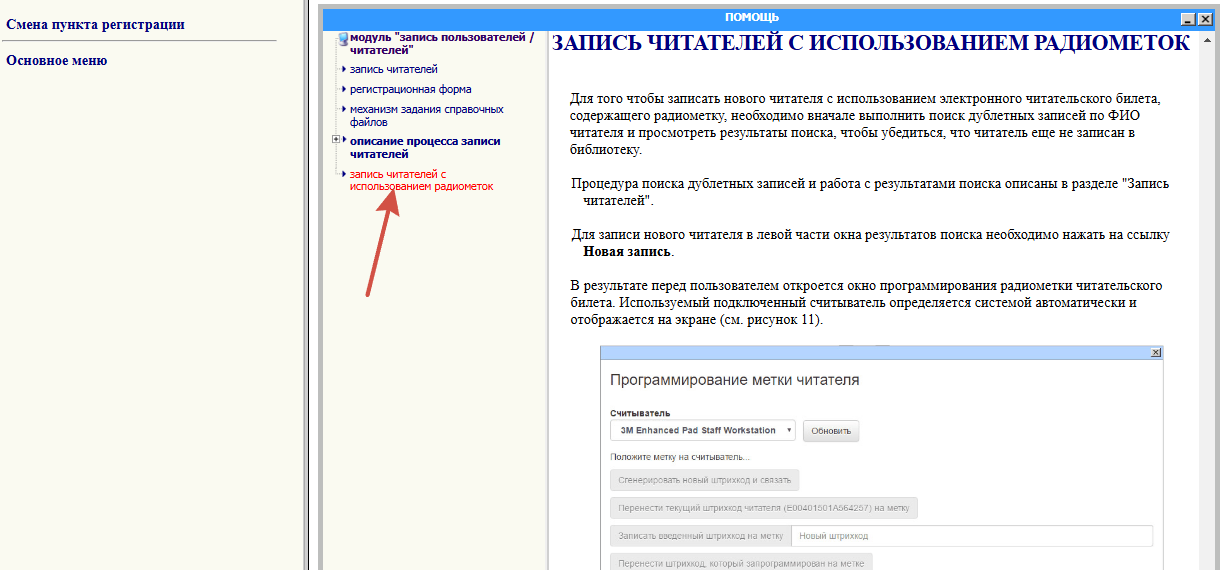Click the computer module icon in help tree
The image size is (1221, 570).
(x=343, y=39)
